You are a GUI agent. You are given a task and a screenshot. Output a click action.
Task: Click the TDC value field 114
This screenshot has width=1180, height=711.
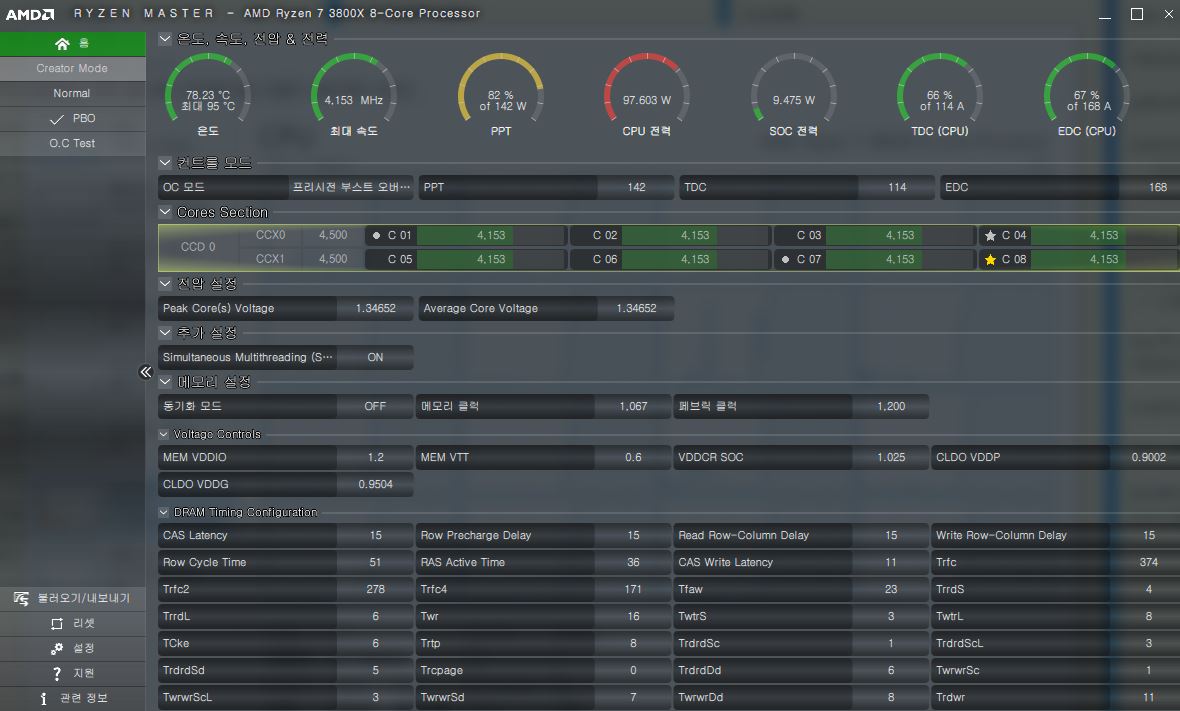coord(896,187)
